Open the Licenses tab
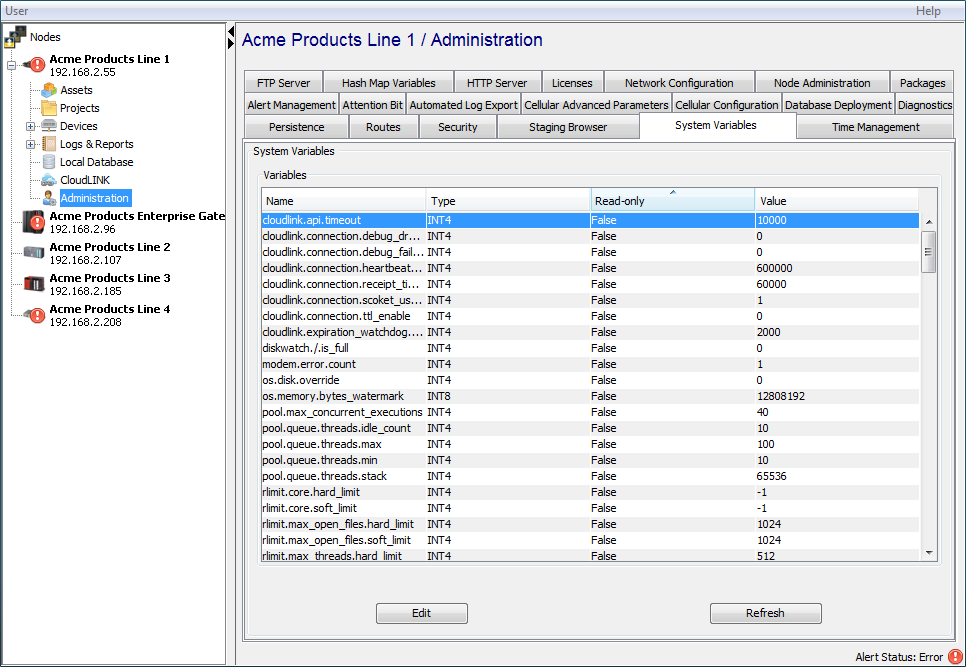966x667 pixels. pyautogui.click(x=572, y=83)
